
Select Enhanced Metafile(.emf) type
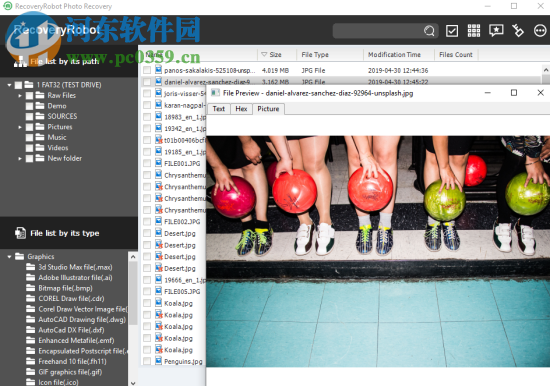(76, 340)
